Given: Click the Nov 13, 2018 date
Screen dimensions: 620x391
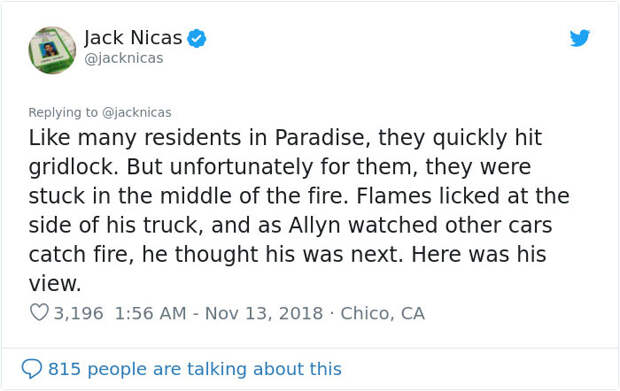Looking at the screenshot, I should [264, 313].
